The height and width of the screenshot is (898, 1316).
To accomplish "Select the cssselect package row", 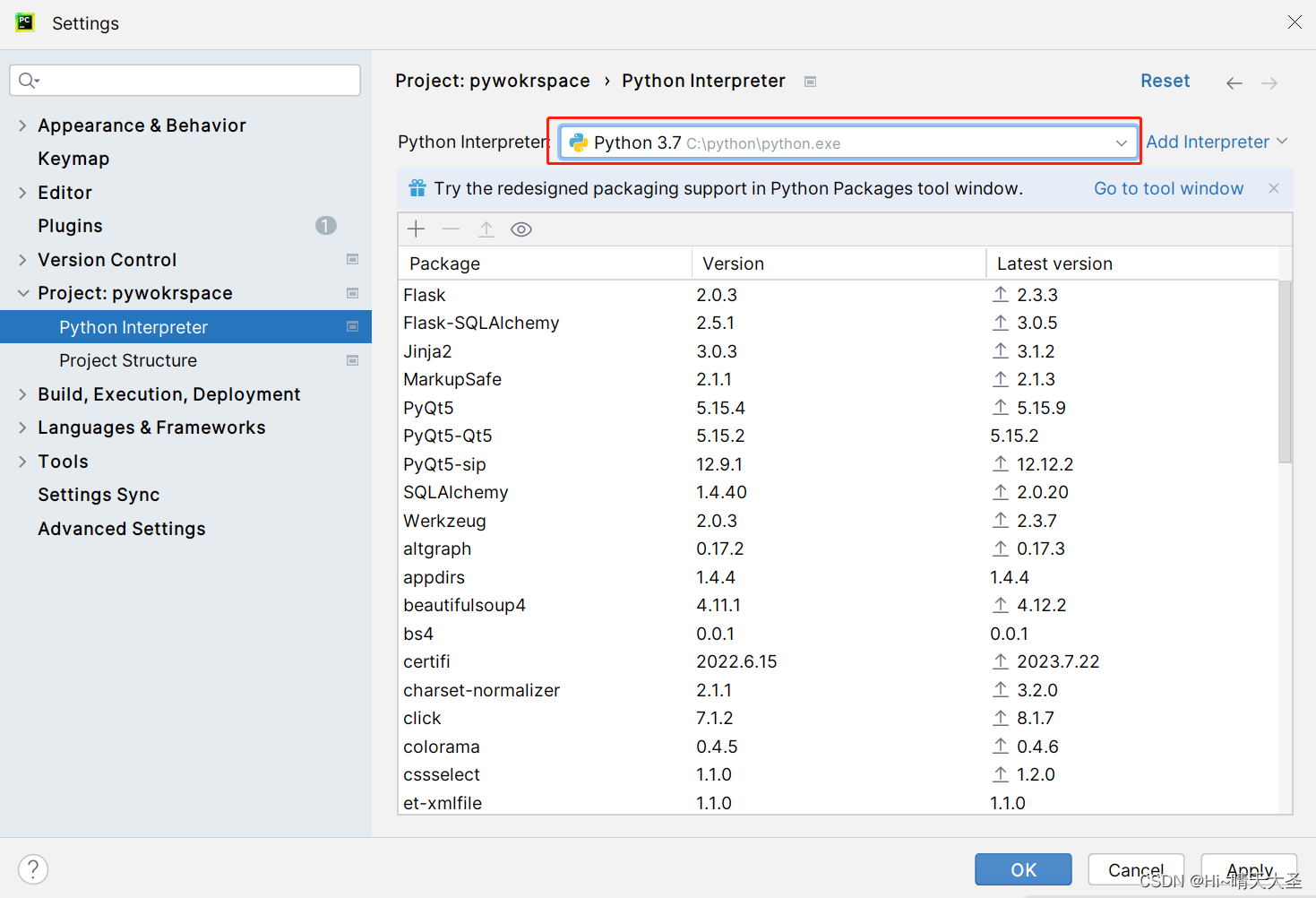I will (838, 774).
